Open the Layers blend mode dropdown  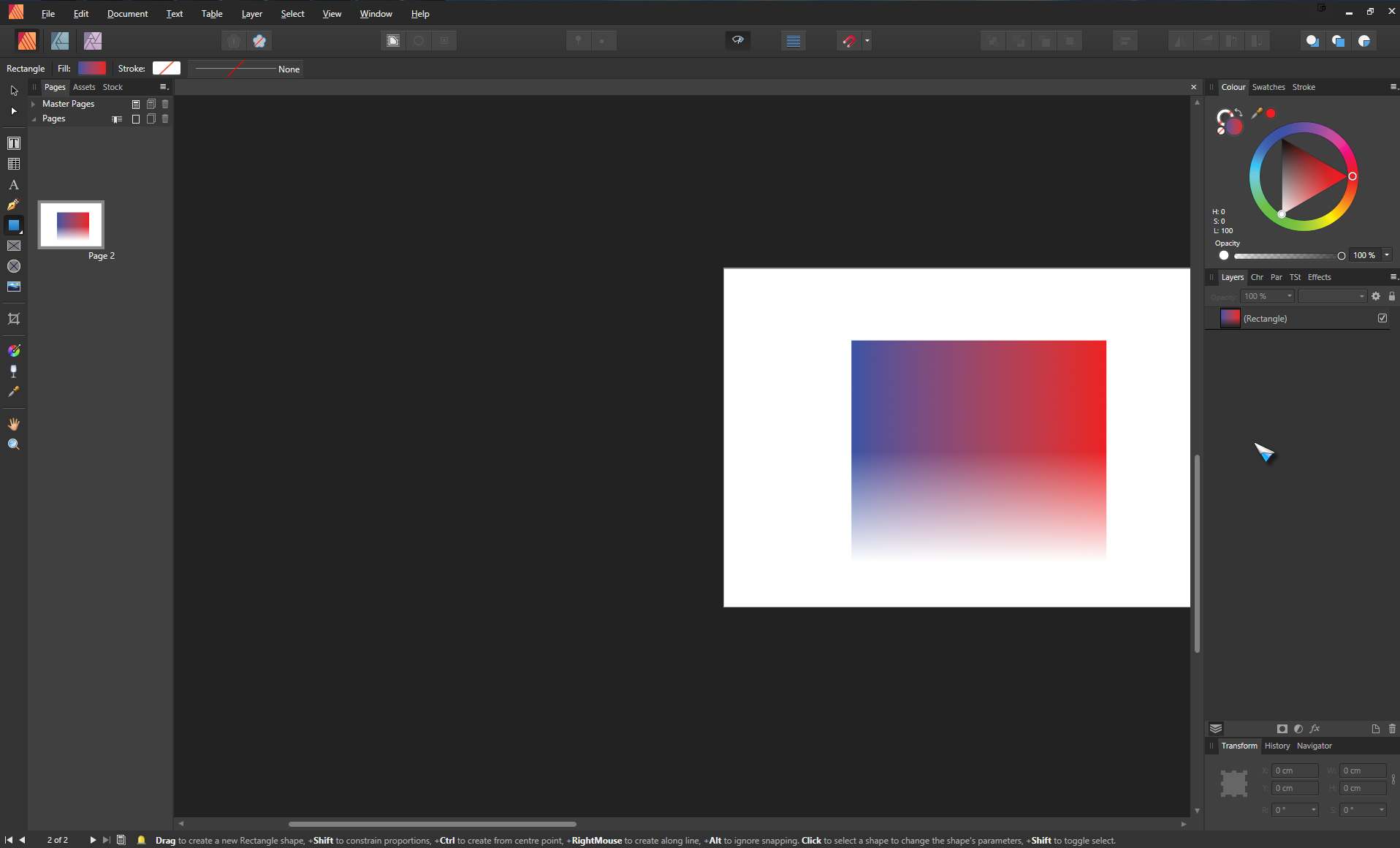[1333, 296]
